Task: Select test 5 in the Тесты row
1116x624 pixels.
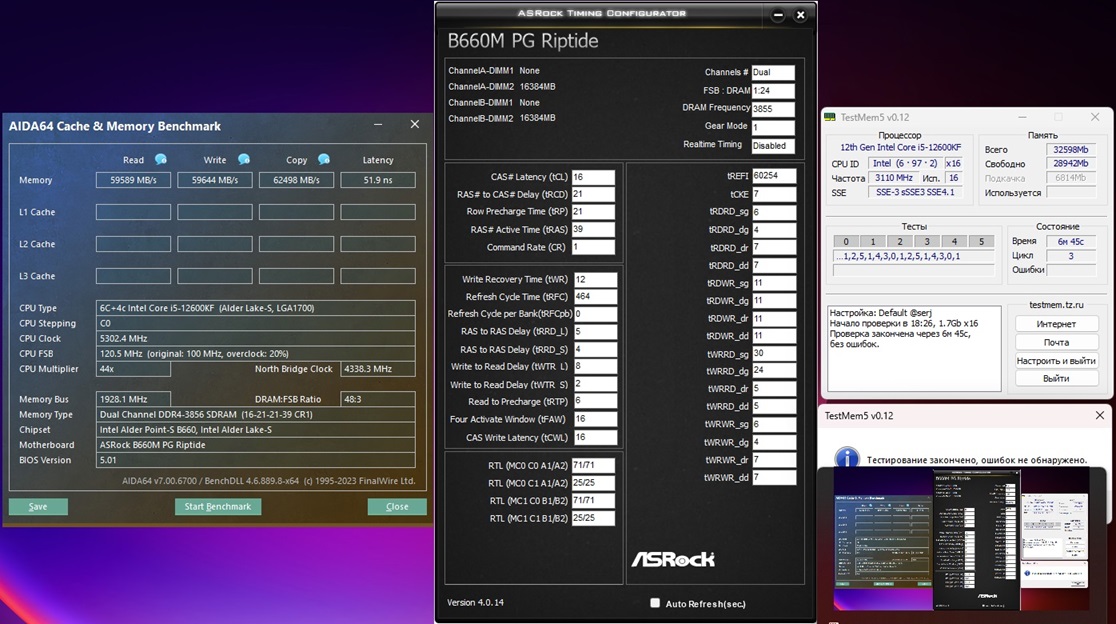Action: coord(981,241)
